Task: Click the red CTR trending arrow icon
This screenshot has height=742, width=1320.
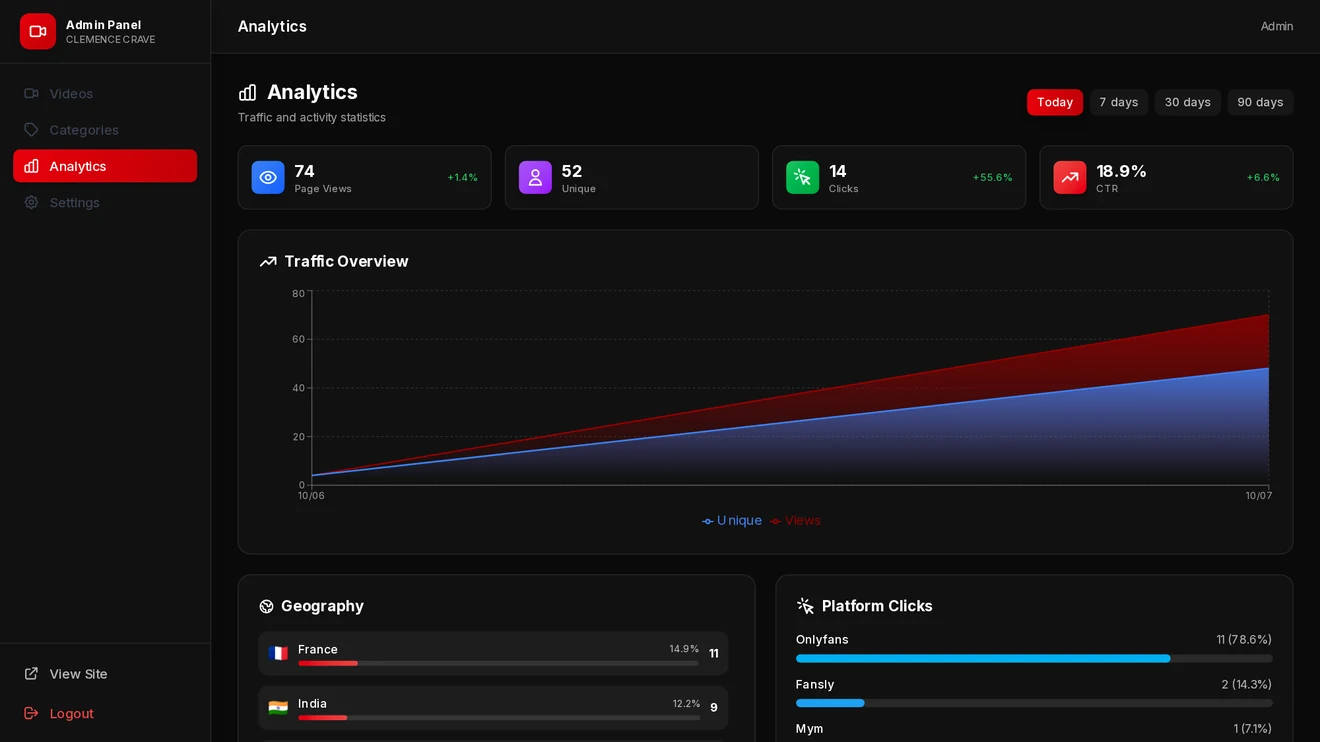Action: (x=1069, y=177)
